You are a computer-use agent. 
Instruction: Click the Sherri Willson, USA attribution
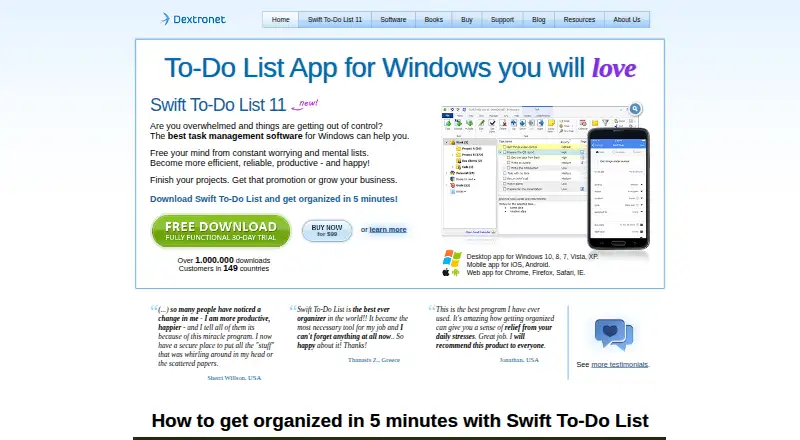pos(234,378)
